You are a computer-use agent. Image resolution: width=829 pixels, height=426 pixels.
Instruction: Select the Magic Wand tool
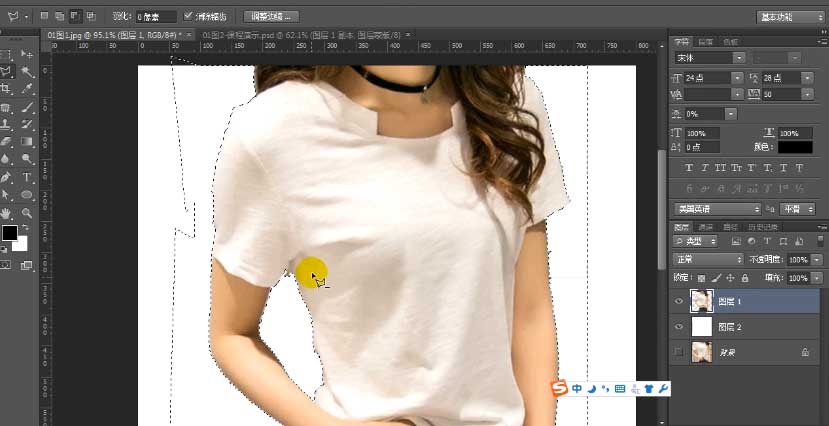(x=27, y=72)
